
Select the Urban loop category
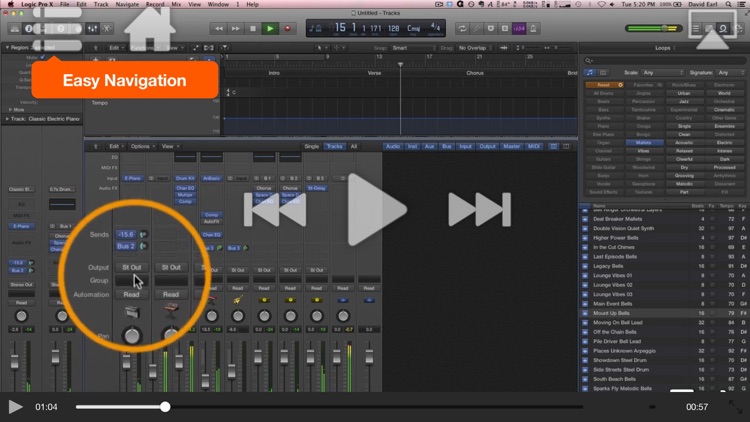click(684, 93)
